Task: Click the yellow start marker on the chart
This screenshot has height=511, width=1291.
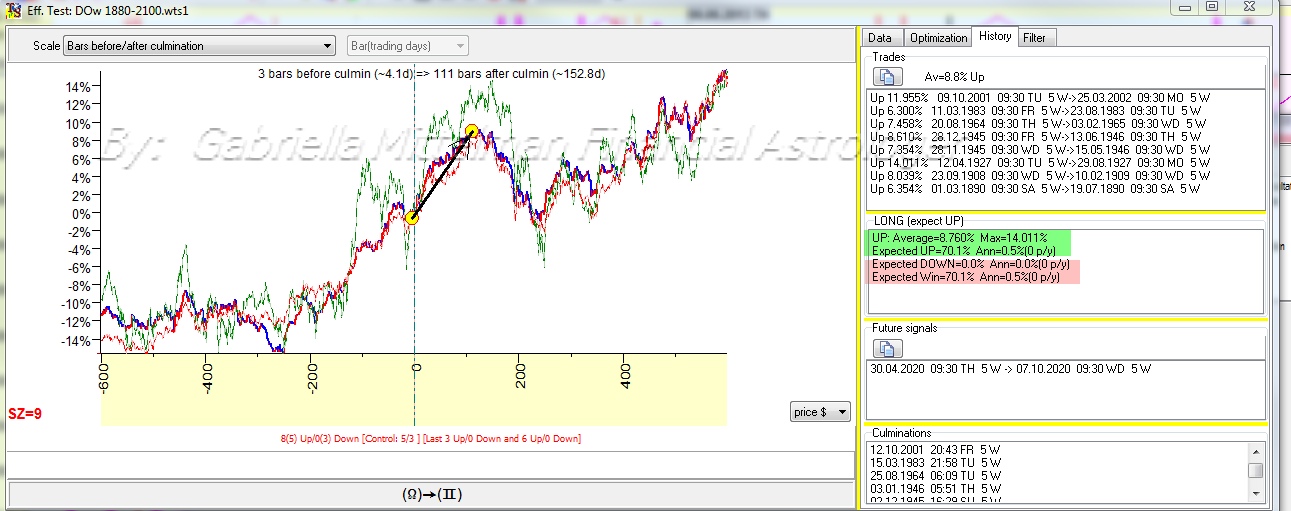Action: point(410,217)
